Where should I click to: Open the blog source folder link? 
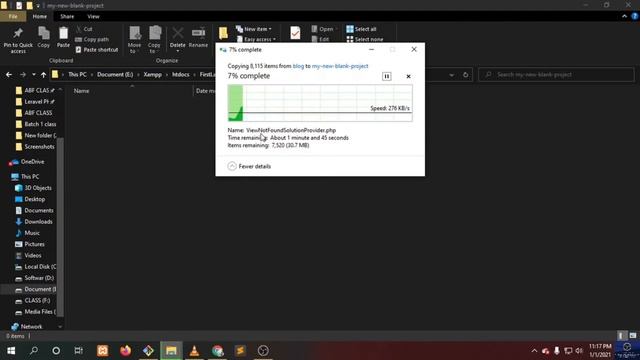(298, 66)
